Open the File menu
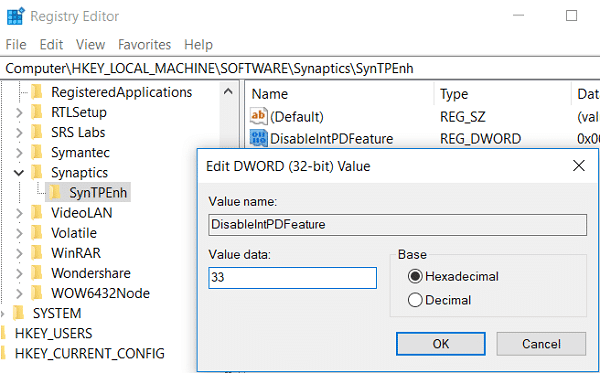 16,44
